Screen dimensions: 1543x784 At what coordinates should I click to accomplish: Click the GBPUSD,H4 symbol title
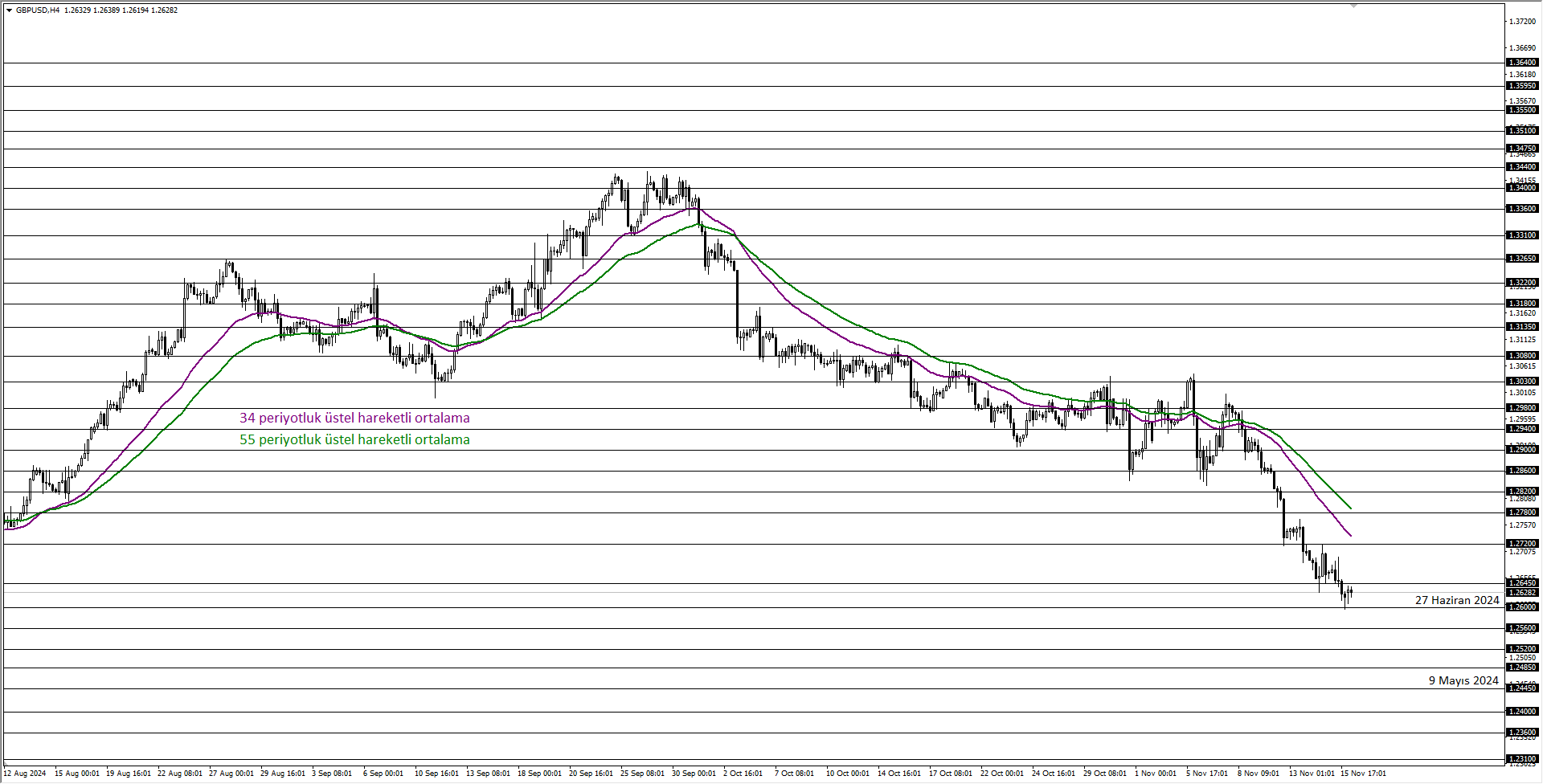(38, 10)
